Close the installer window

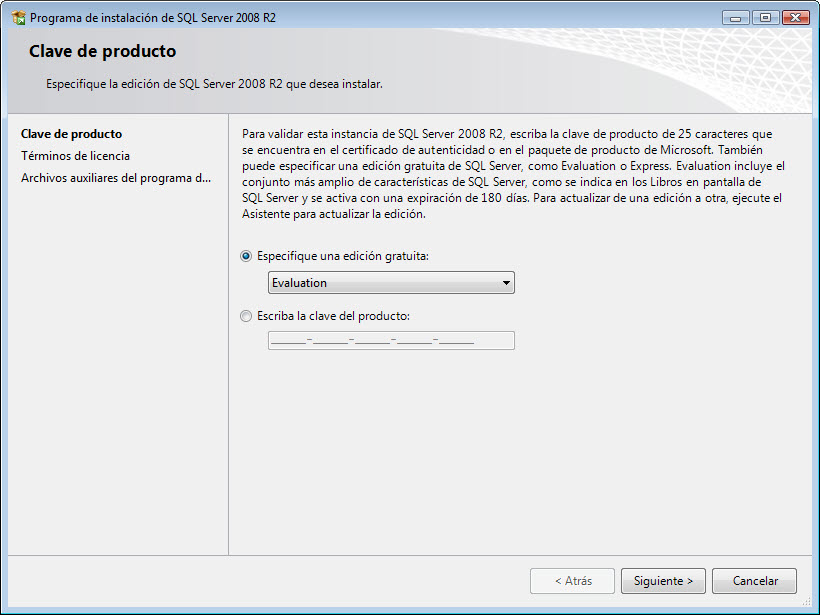point(795,18)
